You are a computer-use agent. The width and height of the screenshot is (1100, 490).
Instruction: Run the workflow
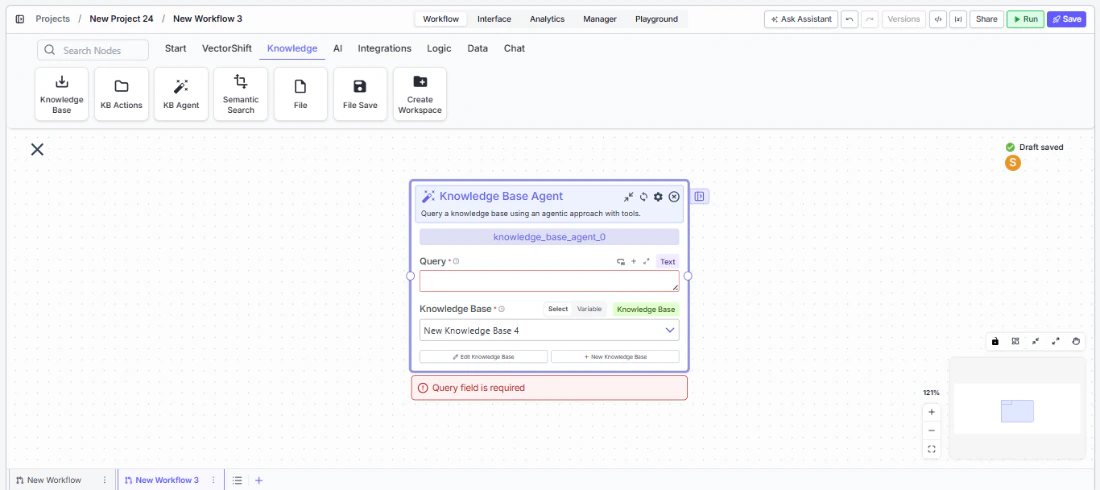coord(1026,19)
